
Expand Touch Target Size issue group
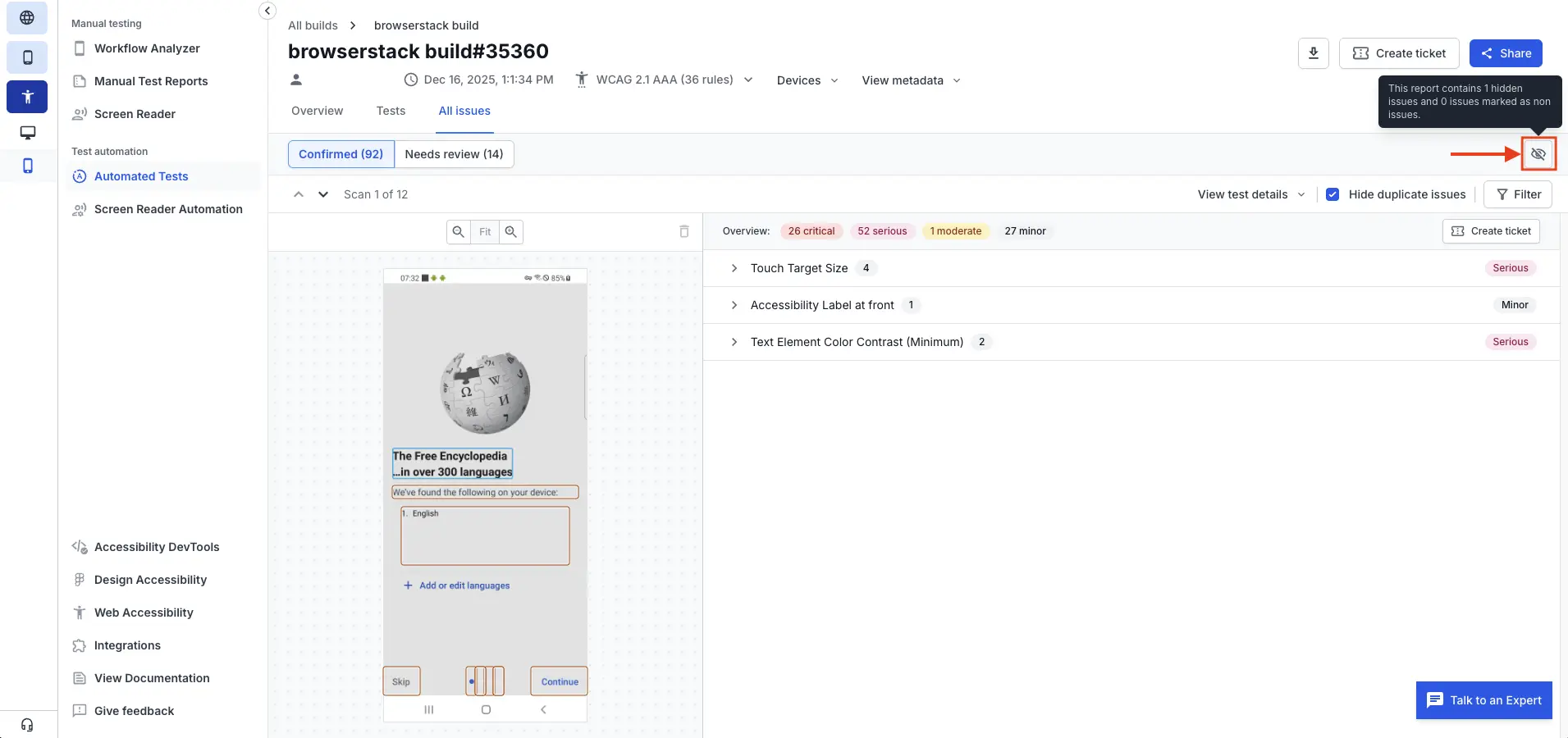pos(734,268)
